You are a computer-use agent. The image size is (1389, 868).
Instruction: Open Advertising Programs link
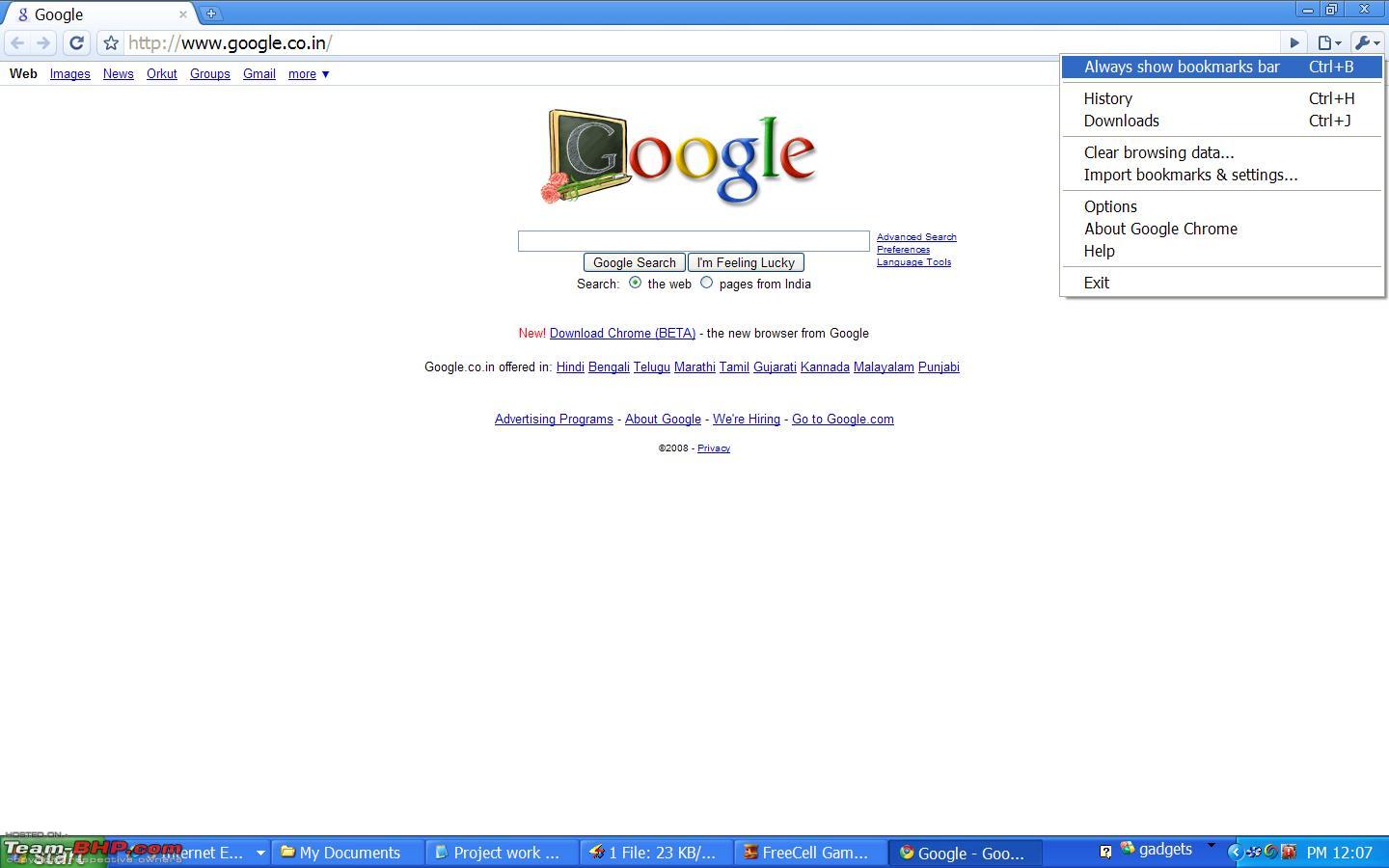tap(554, 420)
